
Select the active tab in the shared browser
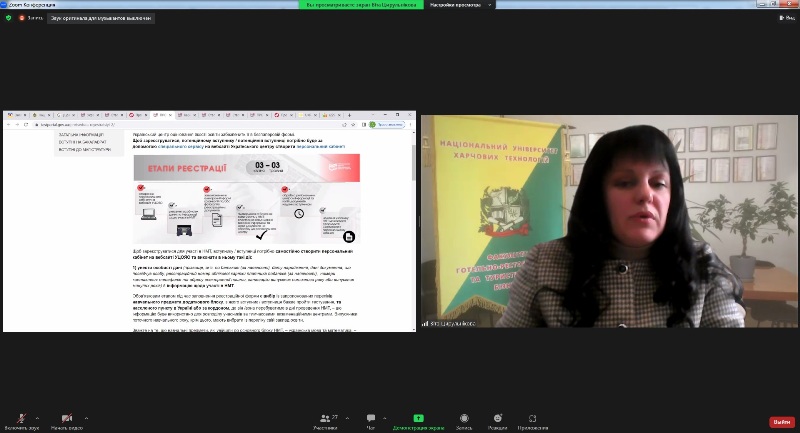coord(161,115)
